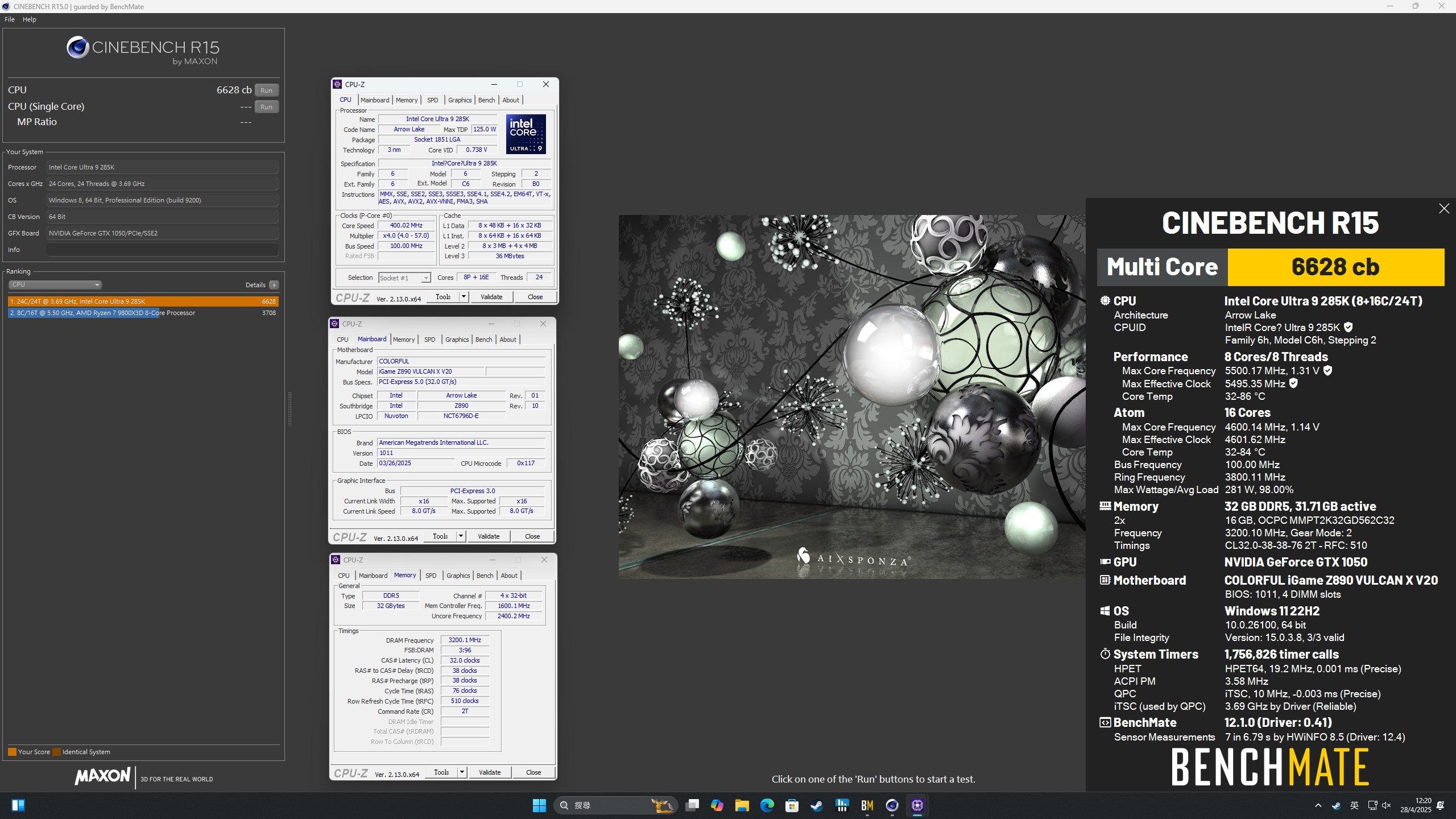
Task: Open Bench tab in top CPU-Z window
Action: (486, 100)
